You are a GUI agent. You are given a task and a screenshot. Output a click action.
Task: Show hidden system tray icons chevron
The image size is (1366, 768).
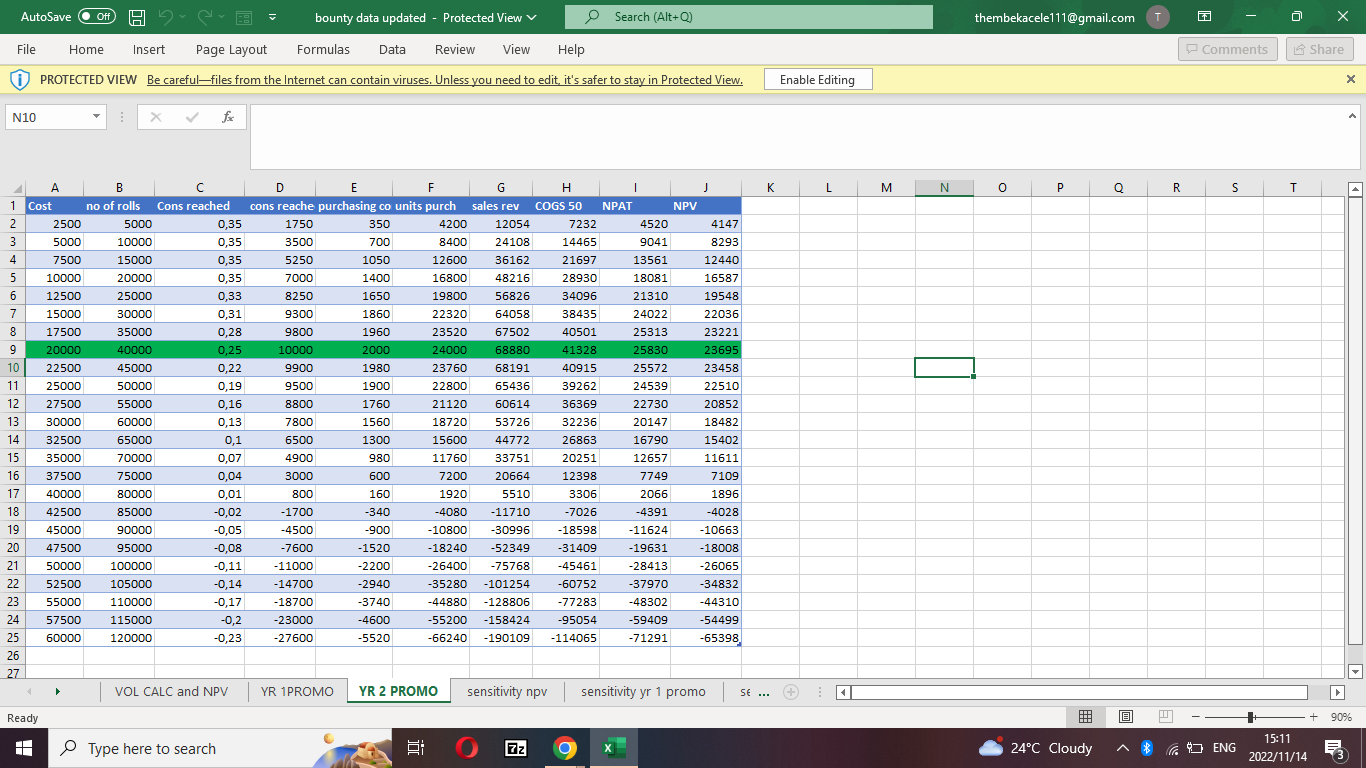(1122, 748)
